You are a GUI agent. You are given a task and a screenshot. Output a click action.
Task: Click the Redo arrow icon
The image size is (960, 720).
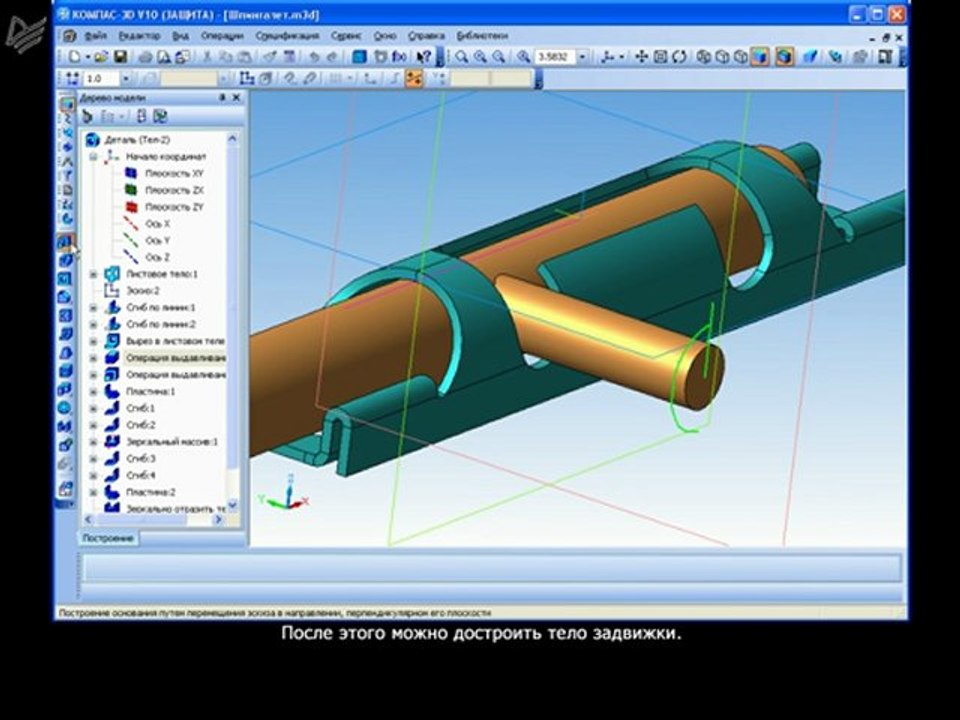click(332, 57)
